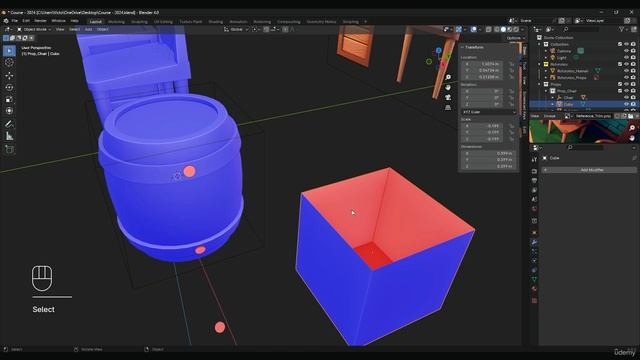Viewport: 640px width, 360px height.
Task: Select the 3D Cursor tool
Action: pyautogui.click(x=9, y=62)
